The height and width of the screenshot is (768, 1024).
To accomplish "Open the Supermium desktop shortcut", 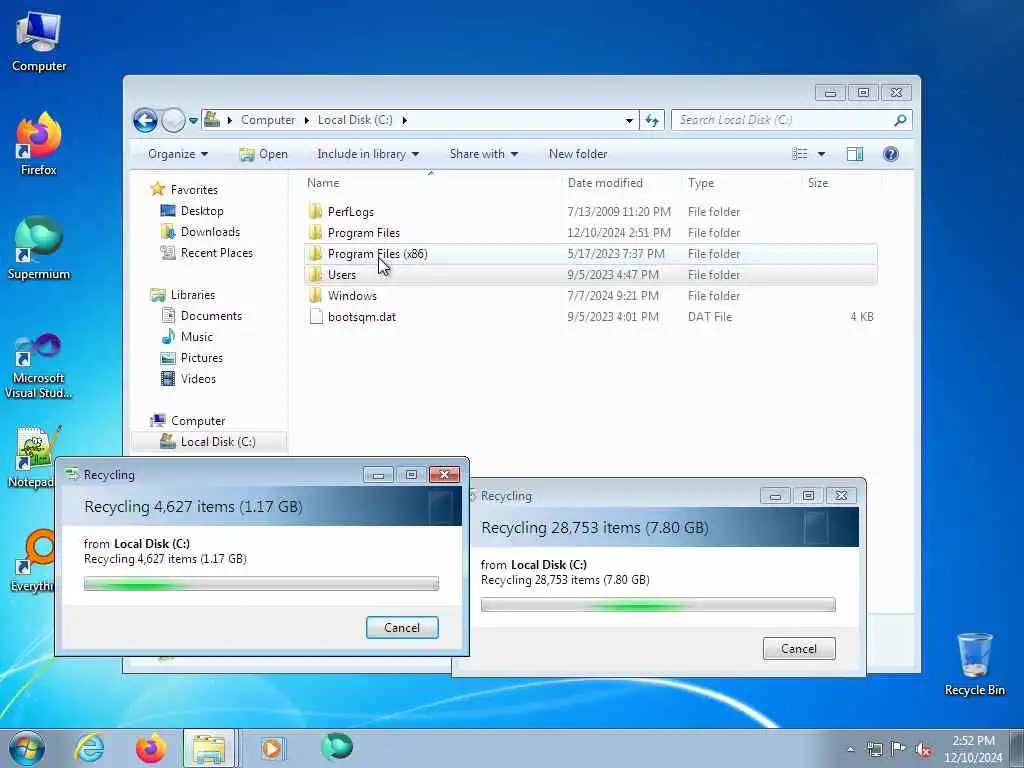I will [39, 248].
